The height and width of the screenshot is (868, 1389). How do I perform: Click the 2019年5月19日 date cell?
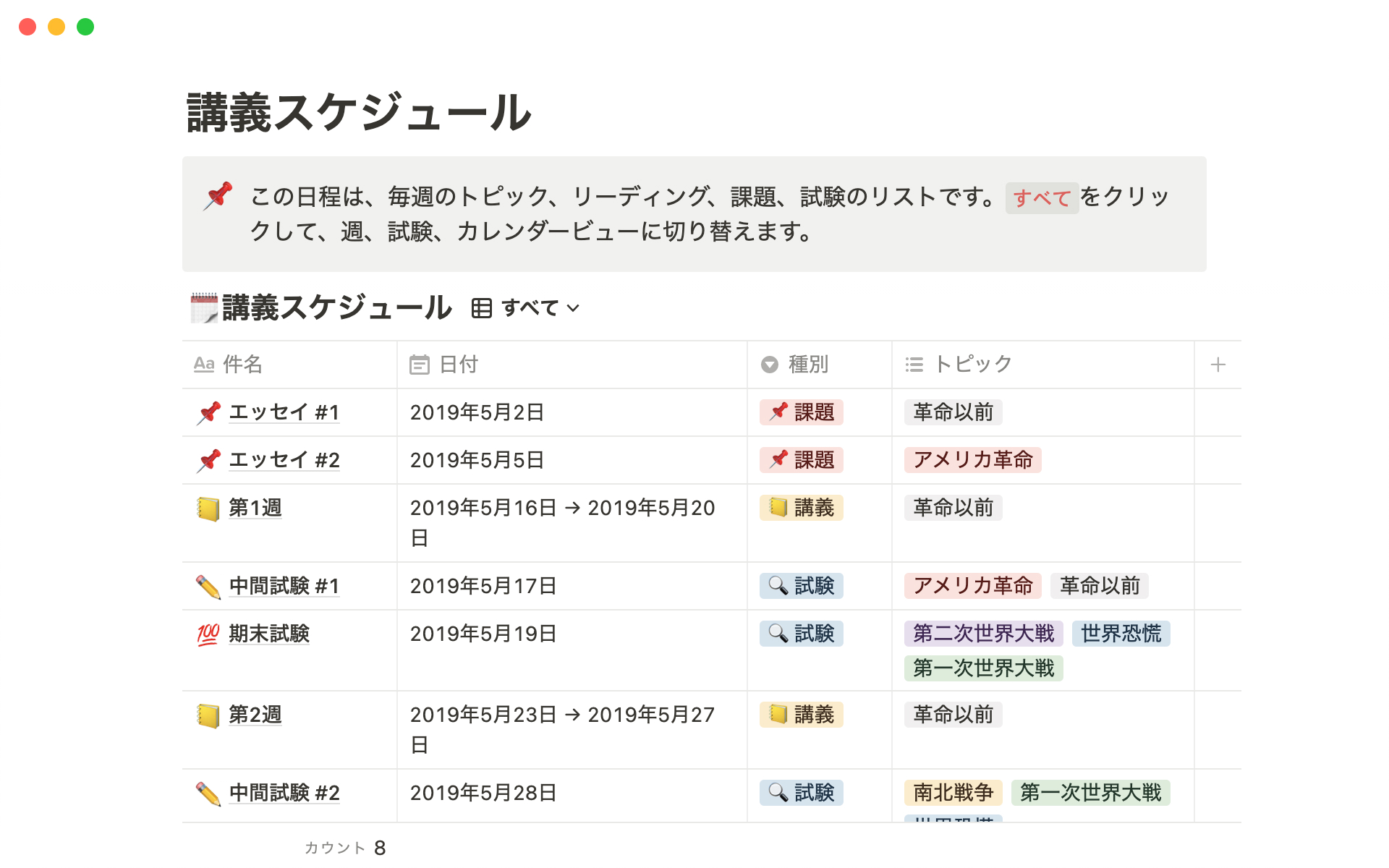(483, 634)
